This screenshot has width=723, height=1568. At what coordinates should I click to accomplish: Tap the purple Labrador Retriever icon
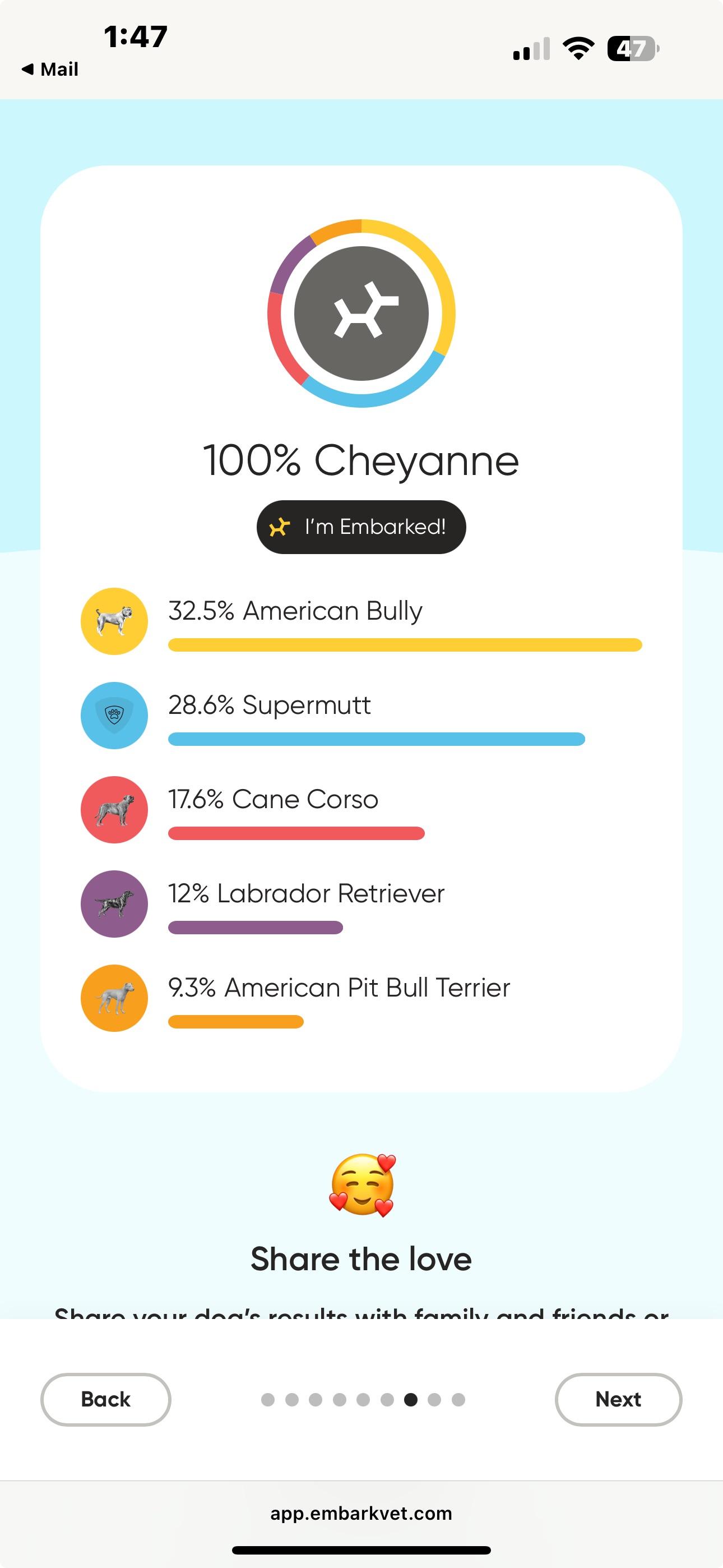[114, 904]
